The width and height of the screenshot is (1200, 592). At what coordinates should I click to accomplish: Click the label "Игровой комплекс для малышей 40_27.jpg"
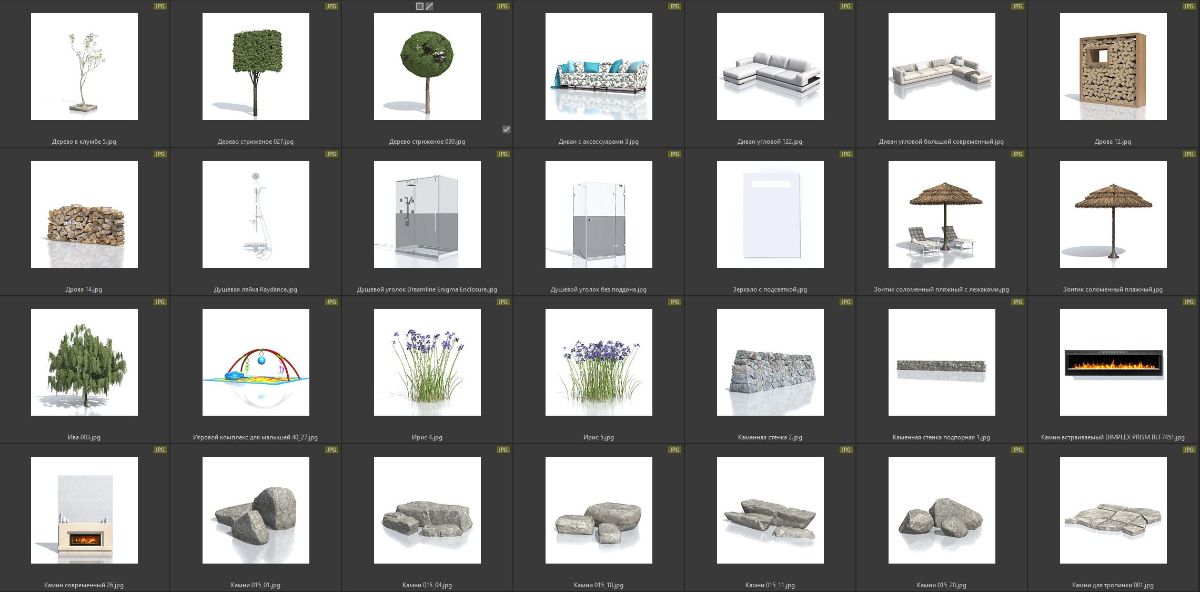[256, 438]
